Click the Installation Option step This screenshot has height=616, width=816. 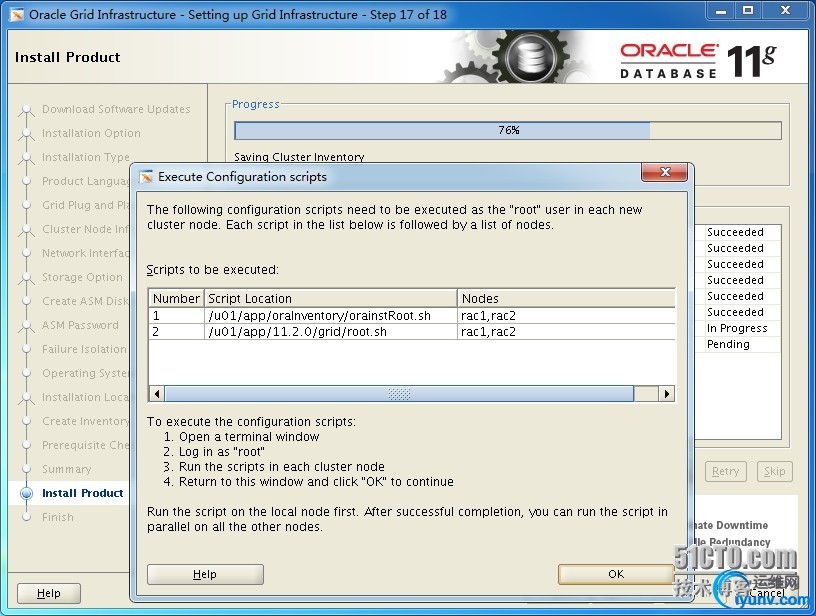pos(91,133)
